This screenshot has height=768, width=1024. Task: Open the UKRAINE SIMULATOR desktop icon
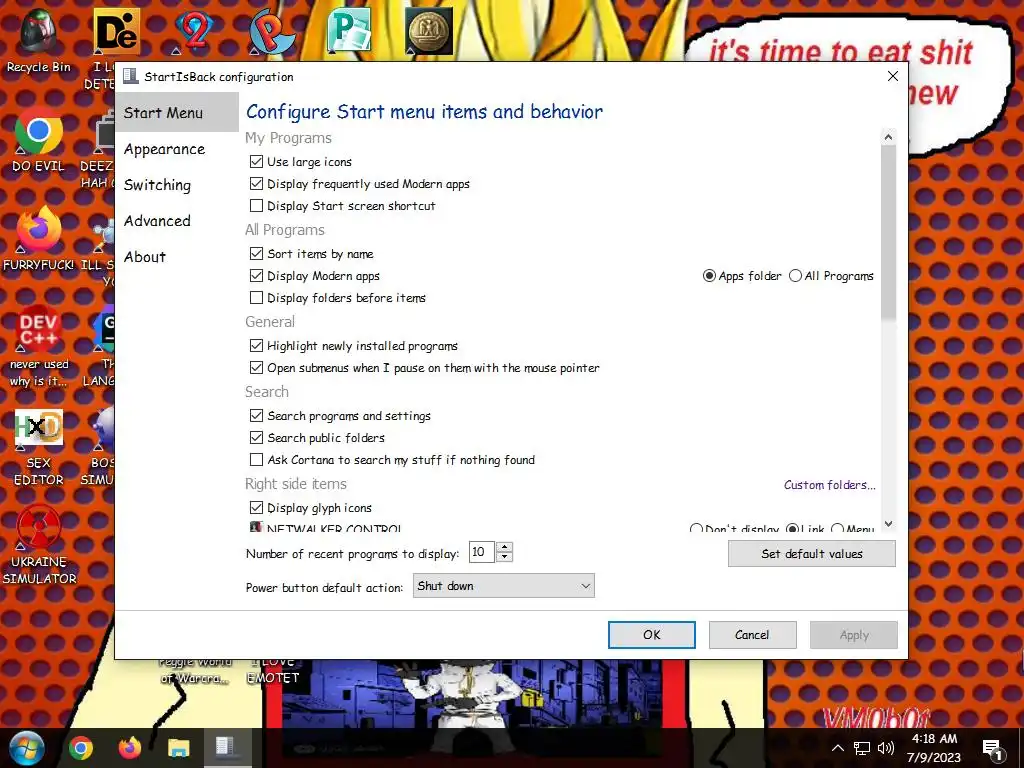[x=39, y=545]
